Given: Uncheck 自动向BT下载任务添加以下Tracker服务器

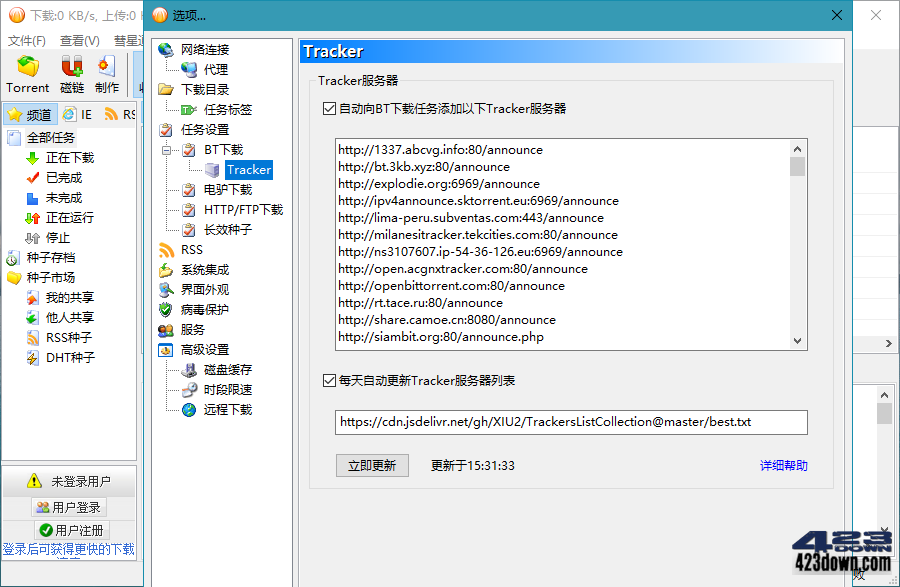Looking at the screenshot, I should pos(330,110).
